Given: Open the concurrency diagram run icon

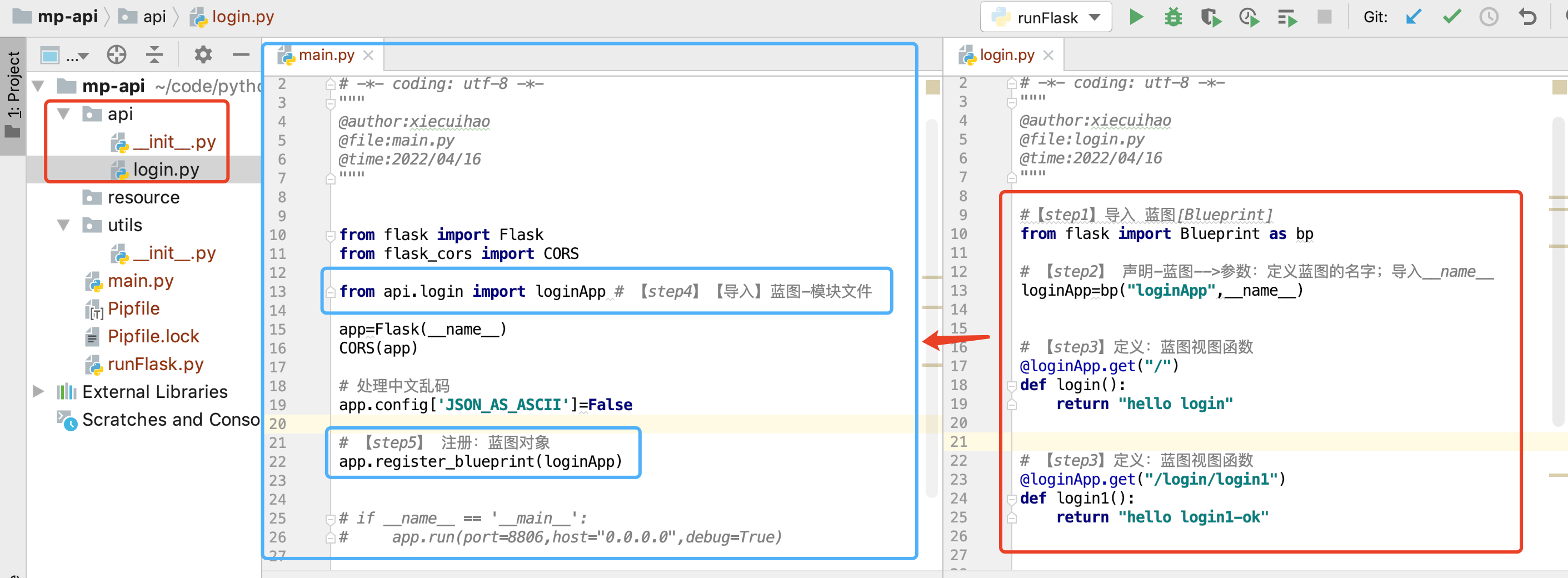Looking at the screenshot, I should (x=1287, y=17).
